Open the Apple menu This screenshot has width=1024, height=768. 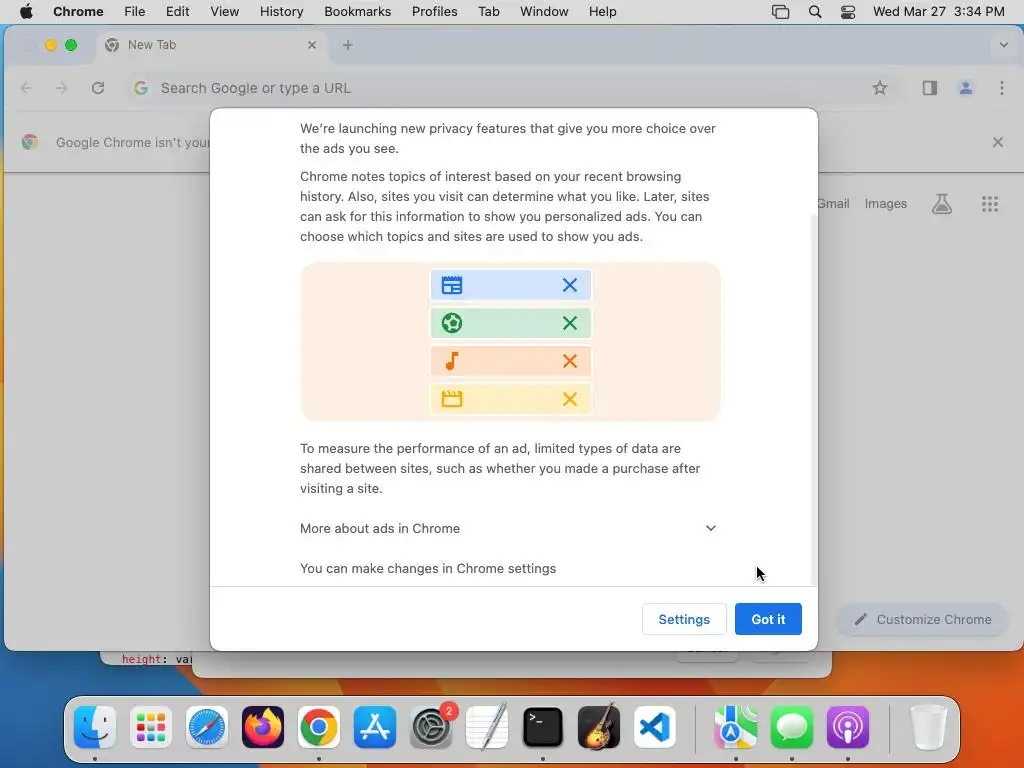point(26,11)
